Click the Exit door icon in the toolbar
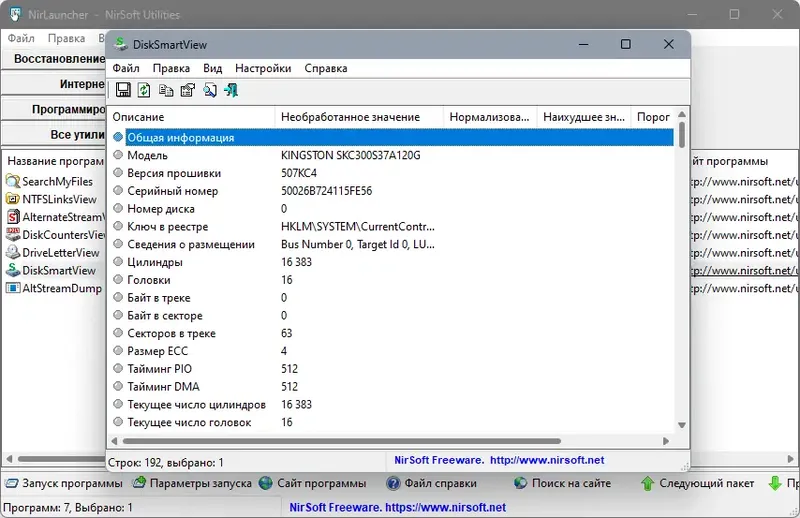The width and height of the screenshot is (800, 518). point(231,90)
